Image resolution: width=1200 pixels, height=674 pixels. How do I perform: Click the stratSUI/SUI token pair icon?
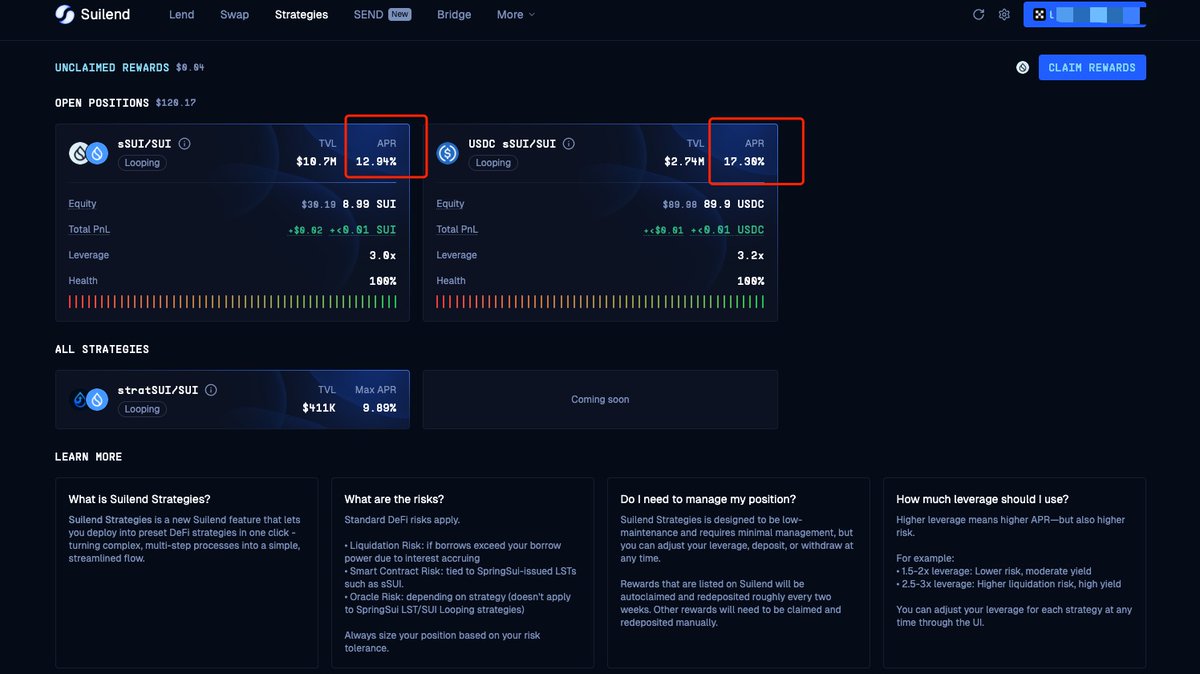[x=87, y=399]
